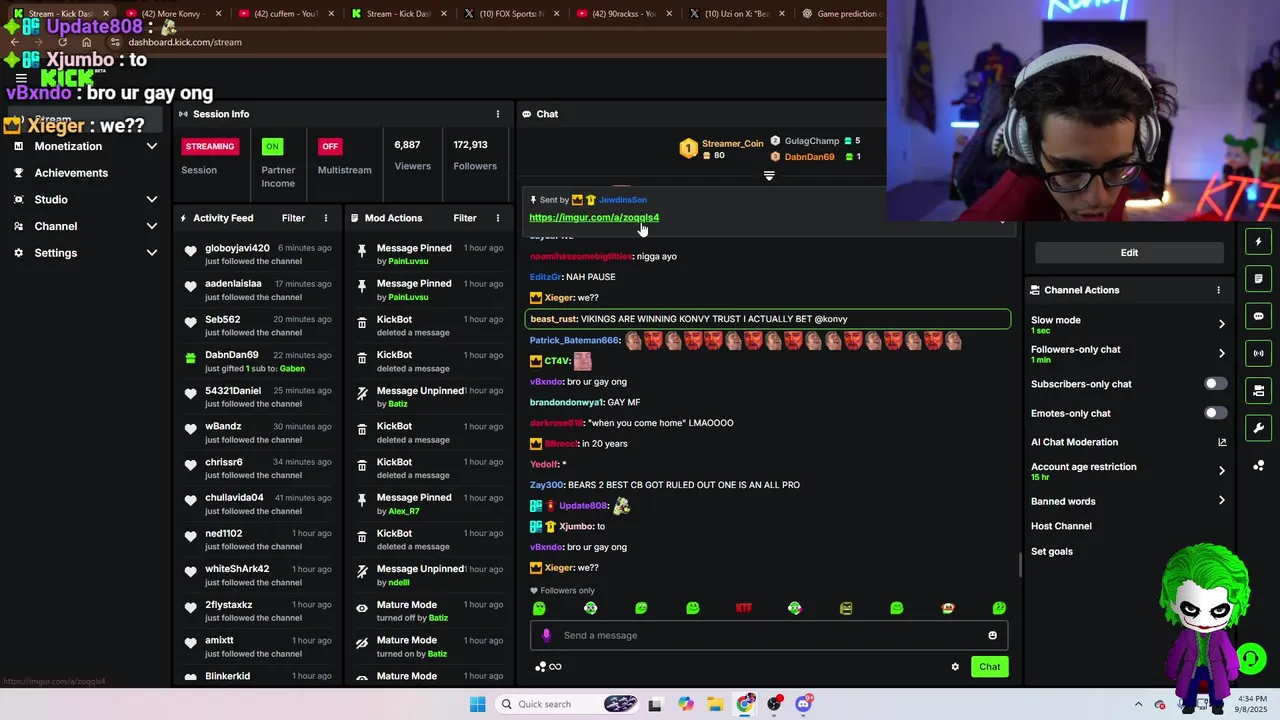1280x720 pixels.
Task: Switch to the Game prediction browser tab
Action: (x=840, y=14)
